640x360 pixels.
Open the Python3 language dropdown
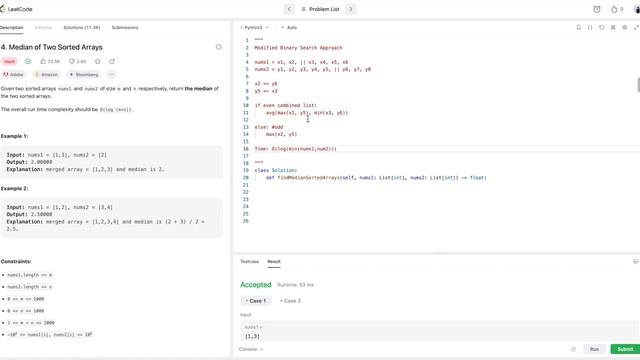coord(255,27)
